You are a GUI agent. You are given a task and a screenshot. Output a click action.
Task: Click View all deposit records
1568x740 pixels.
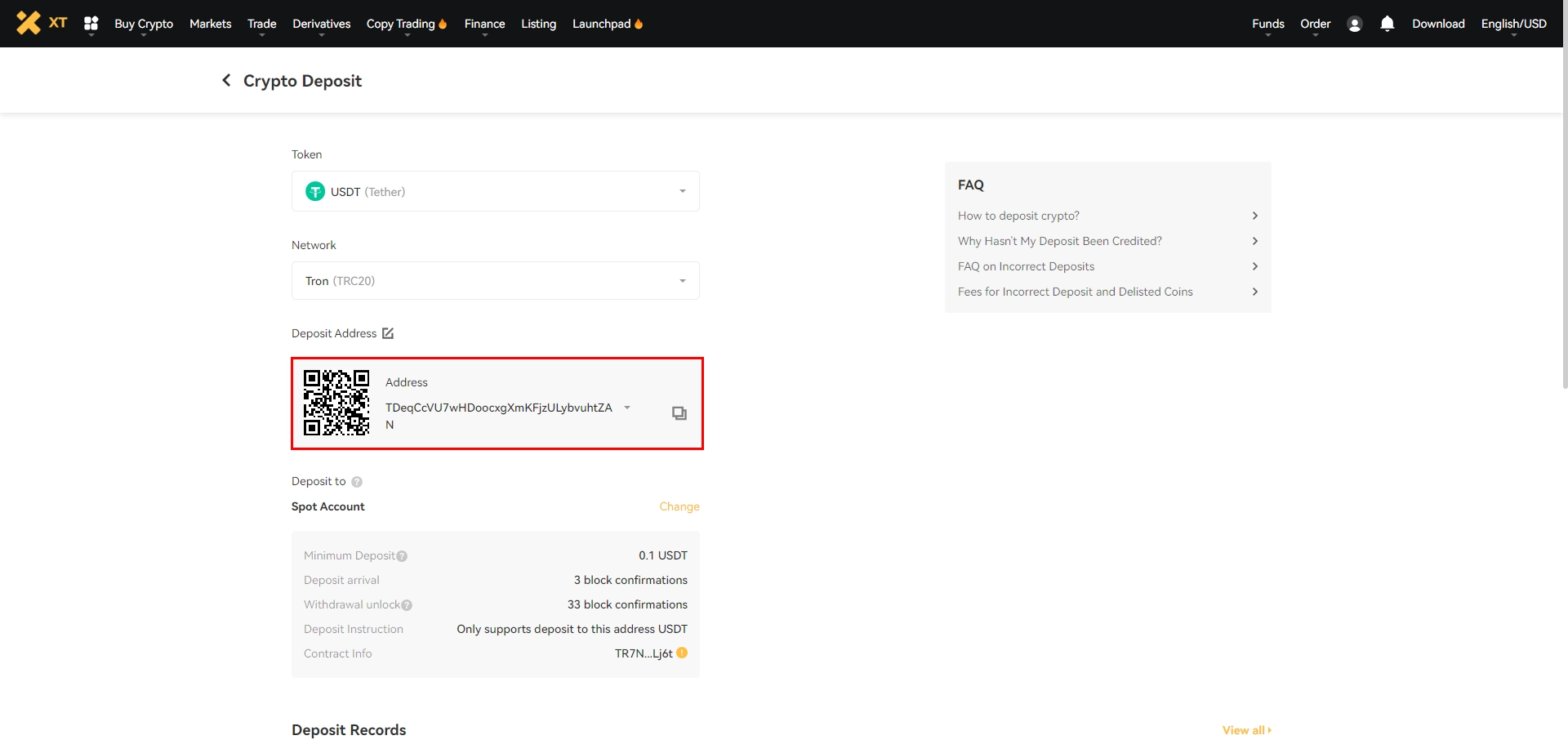coord(1247,730)
